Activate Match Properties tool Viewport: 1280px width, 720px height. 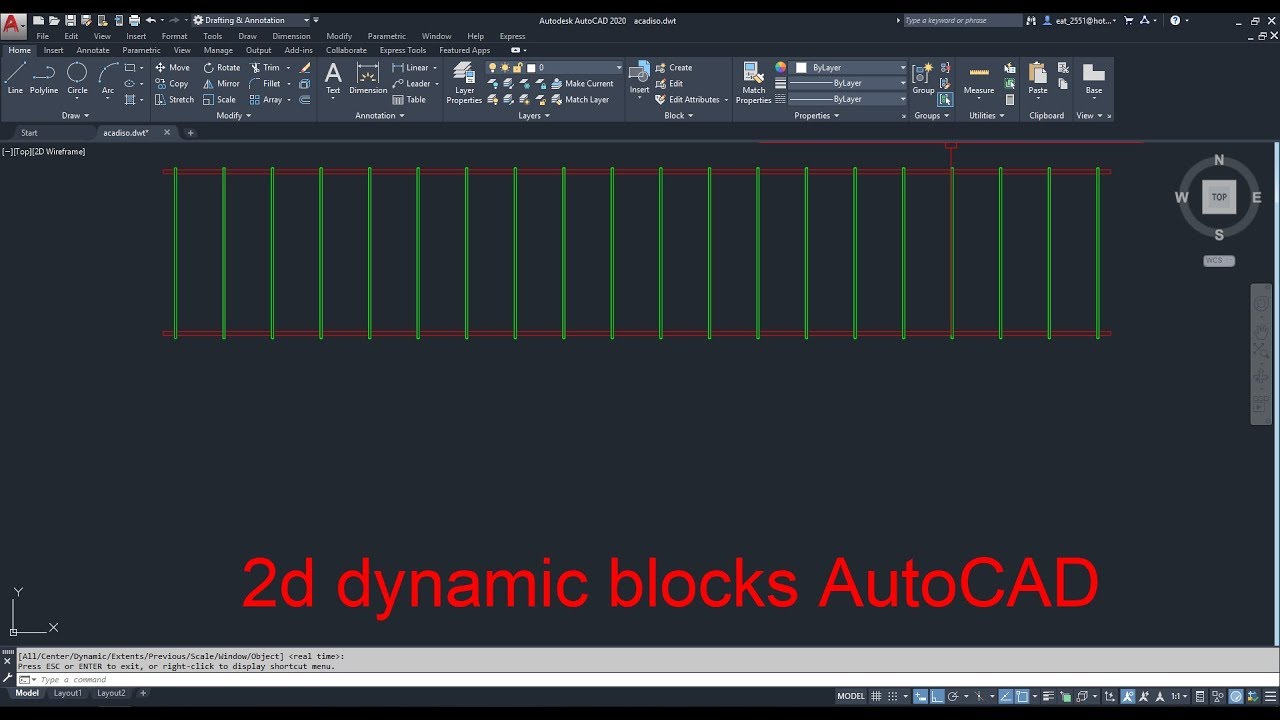753,82
